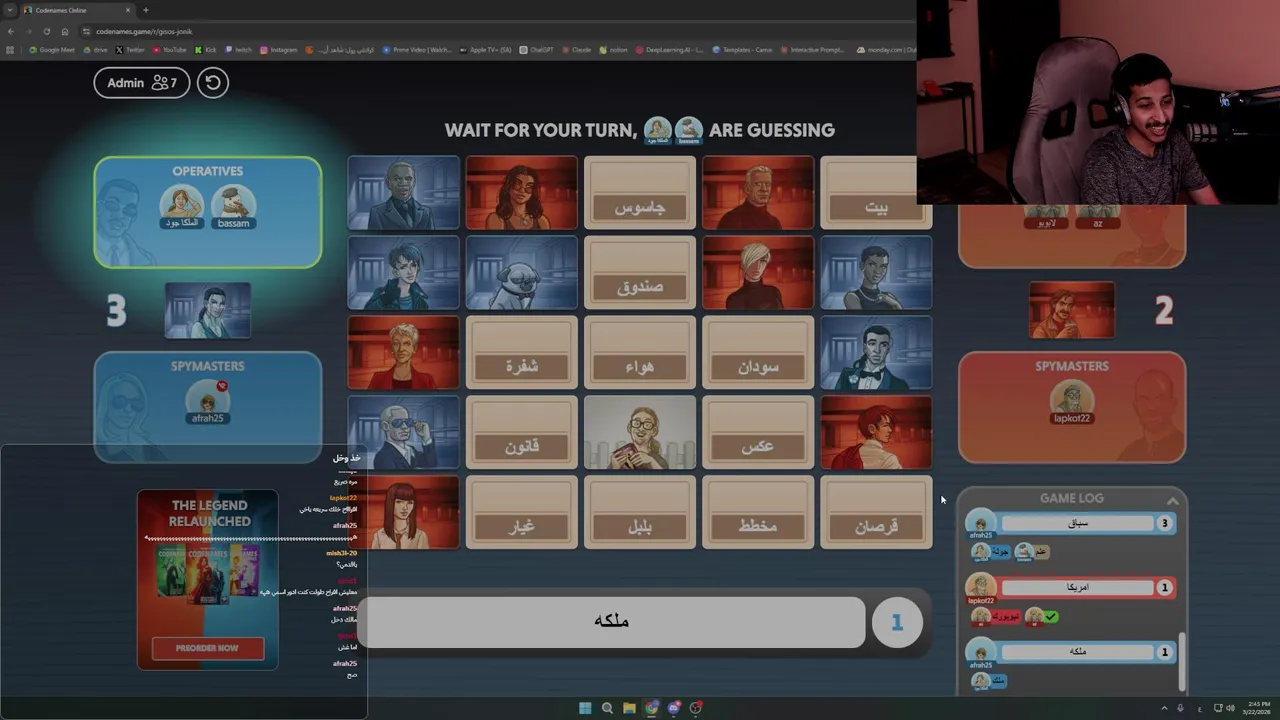The height and width of the screenshot is (720, 1280).
Task: Open Discord from the taskbar
Action: pos(674,708)
